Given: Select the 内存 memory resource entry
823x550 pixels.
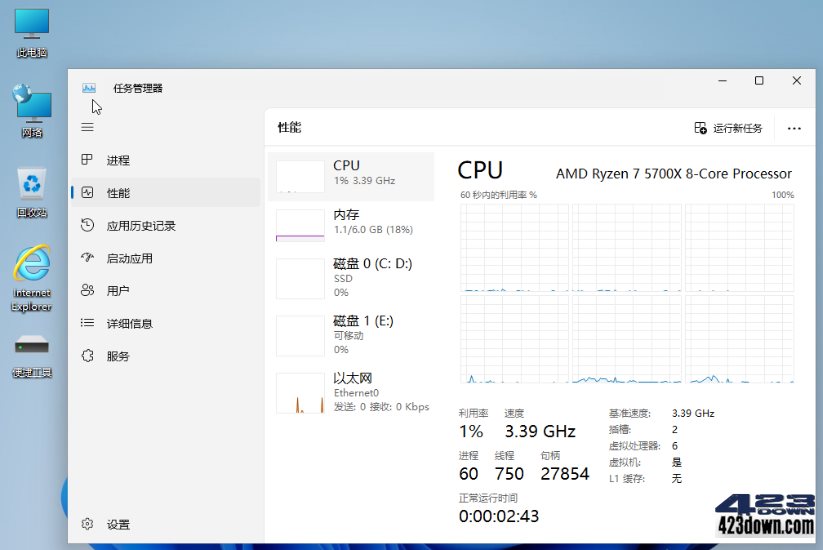Looking at the screenshot, I should [351, 225].
